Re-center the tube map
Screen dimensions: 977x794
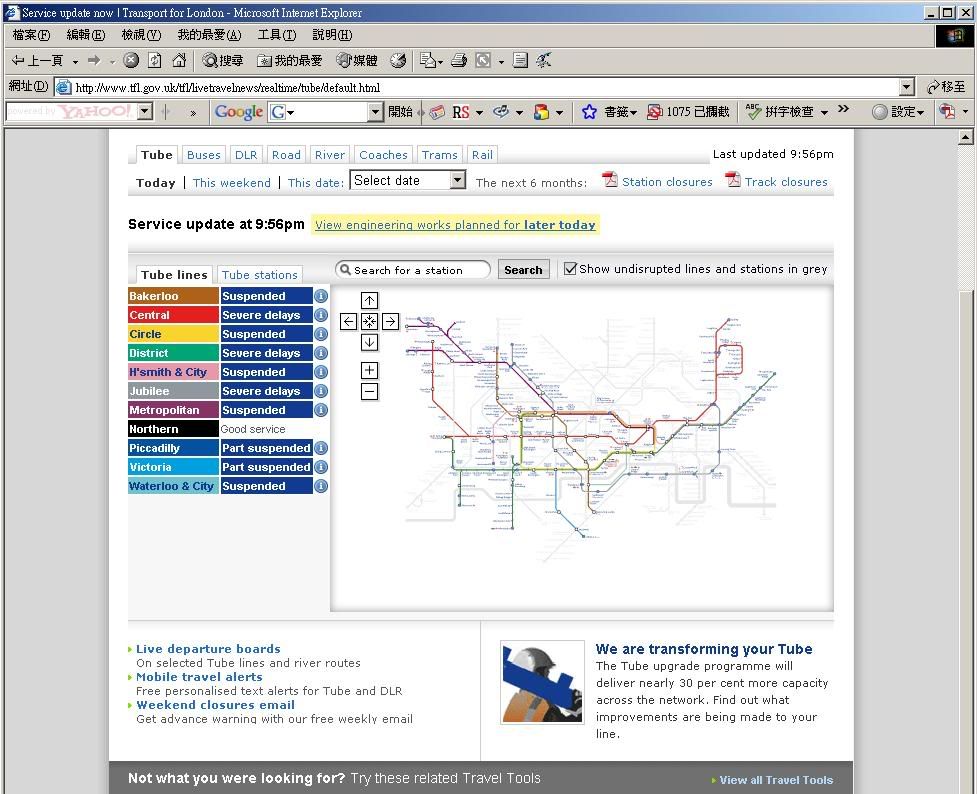(369, 322)
